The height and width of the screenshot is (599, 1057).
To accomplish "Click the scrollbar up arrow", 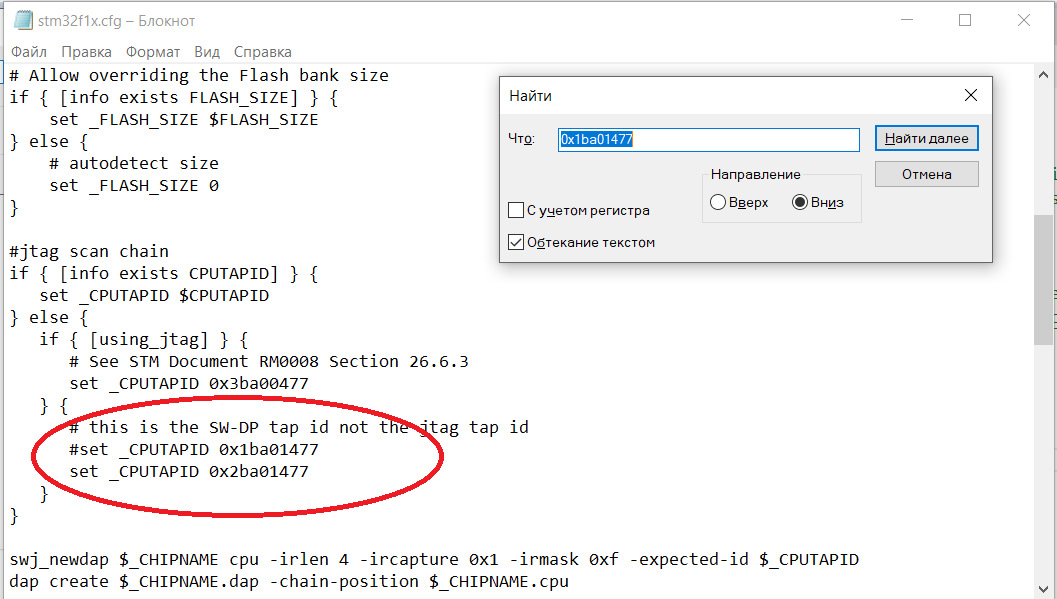I will click(1044, 75).
